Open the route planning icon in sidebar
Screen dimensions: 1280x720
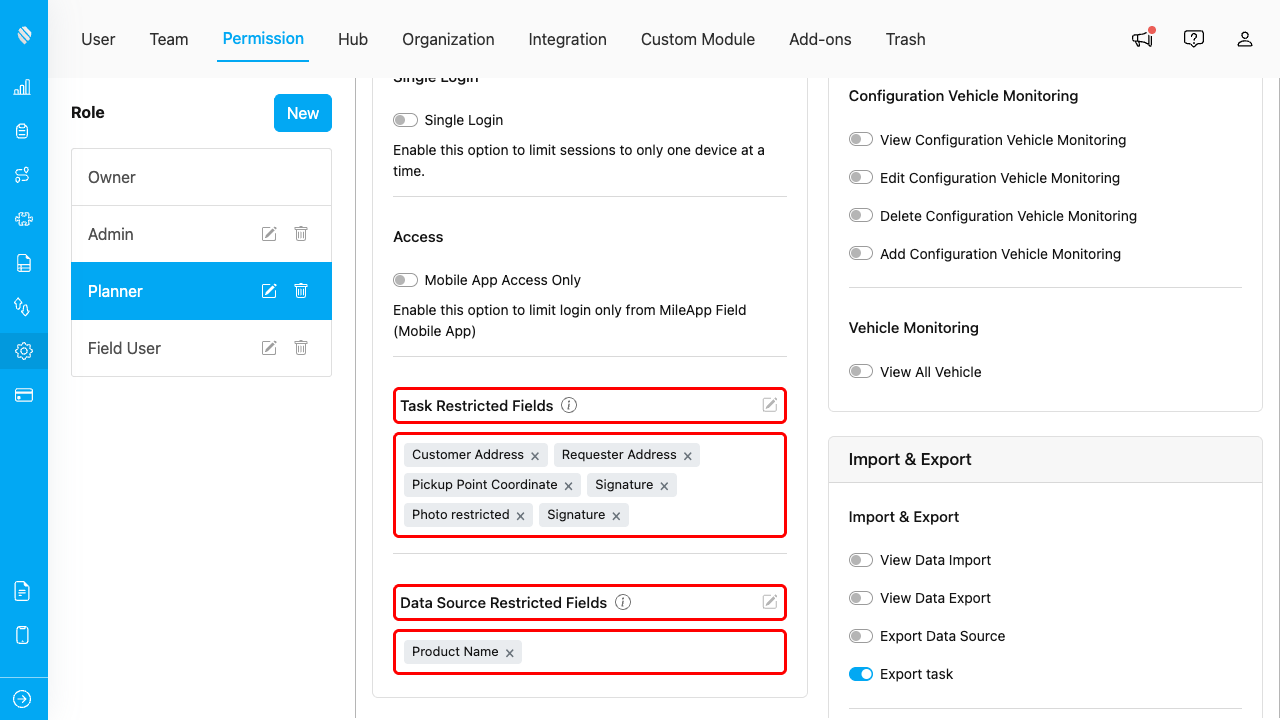click(x=23, y=174)
